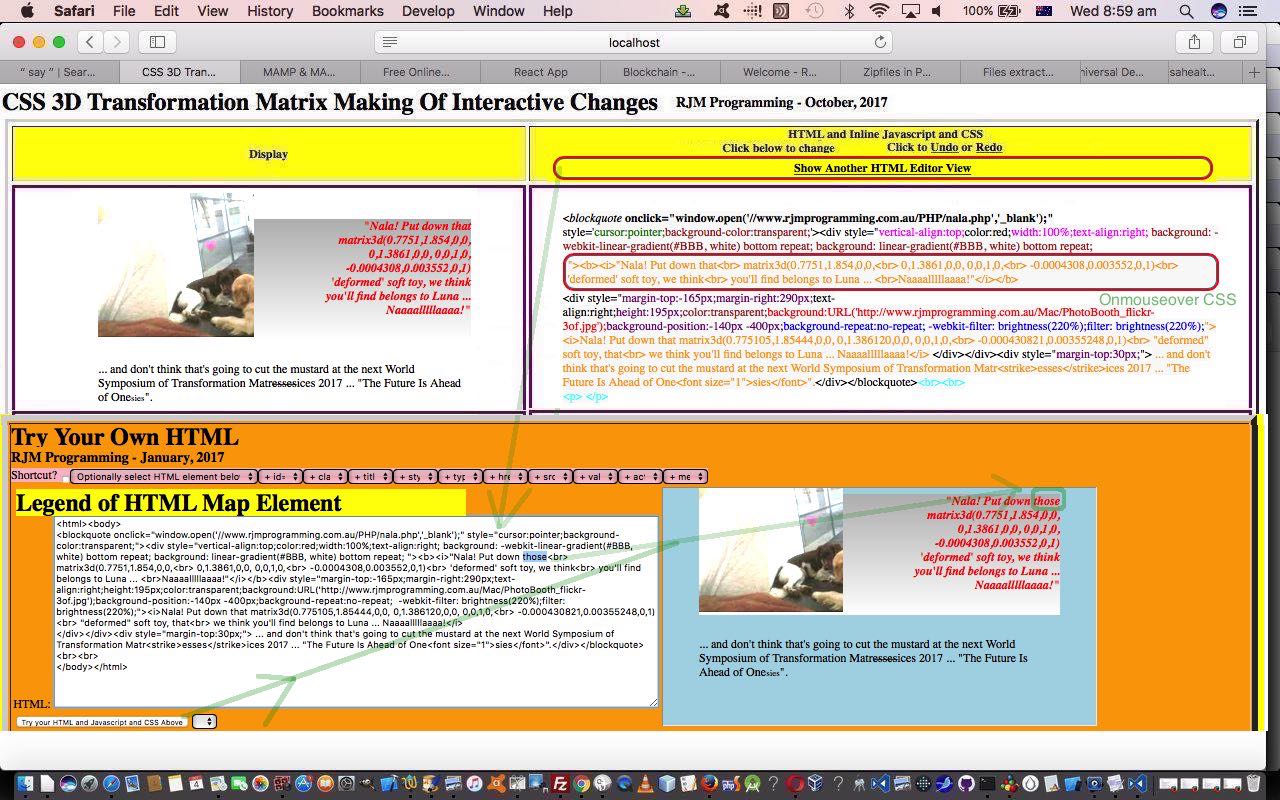Image resolution: width=1280 pixels, height=800 pixels.
Task: Open the Bookmarks menu
Action: tap(347, 11)
